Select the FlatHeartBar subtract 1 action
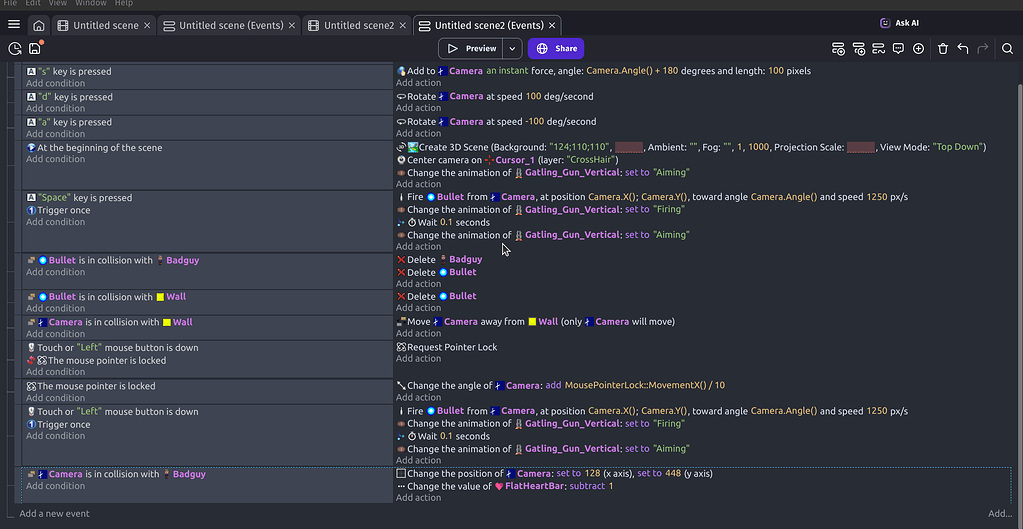The height and width of the screenshot is (529, 1023). 505,487
